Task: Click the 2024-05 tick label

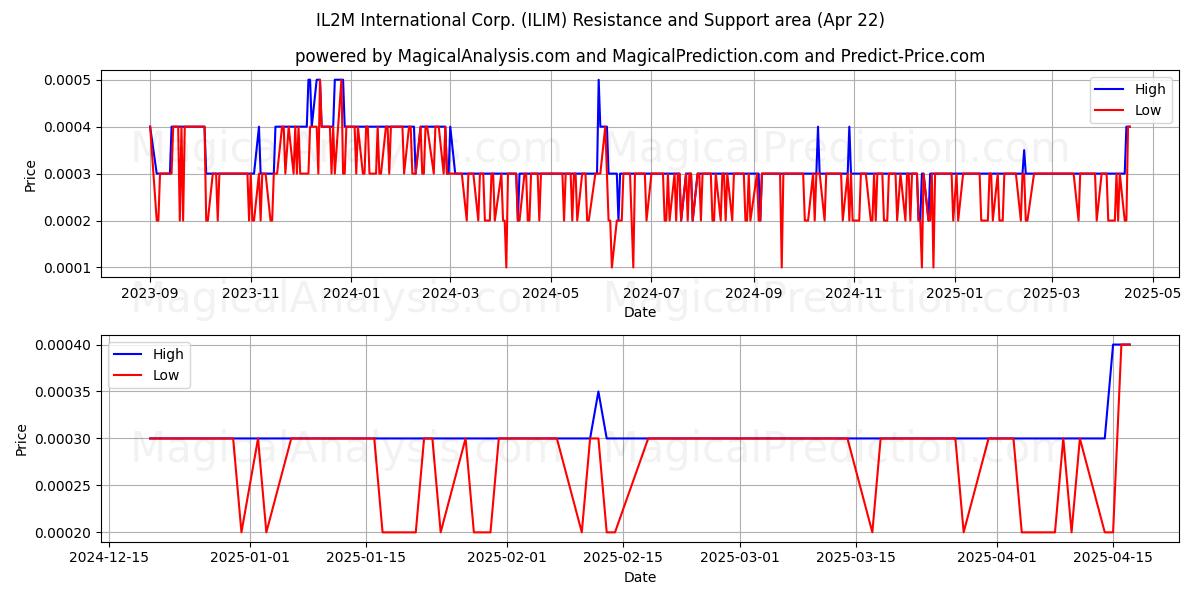Action: pos(550,293)
